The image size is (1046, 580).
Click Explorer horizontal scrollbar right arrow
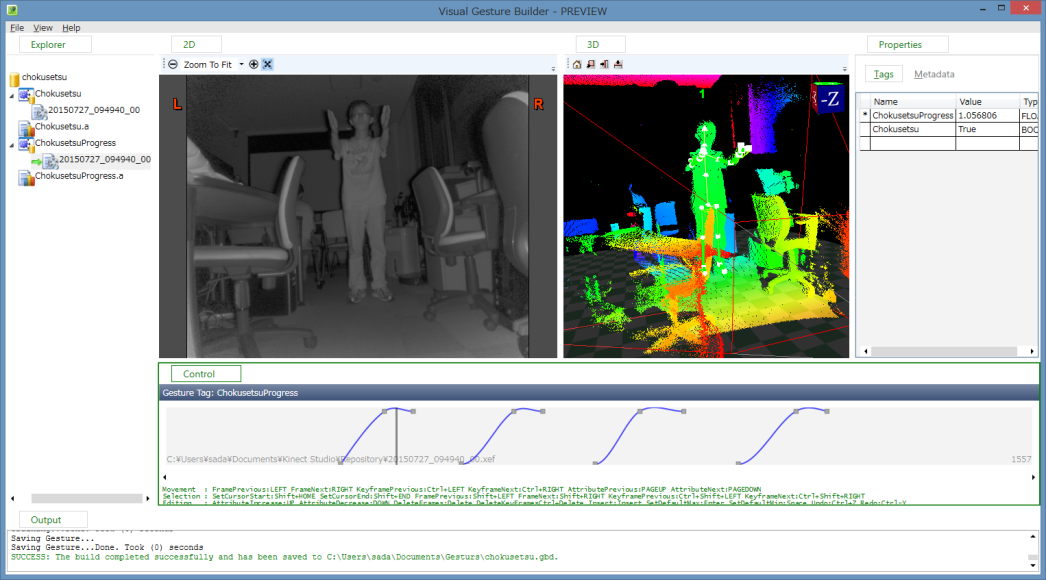(148, 499)
